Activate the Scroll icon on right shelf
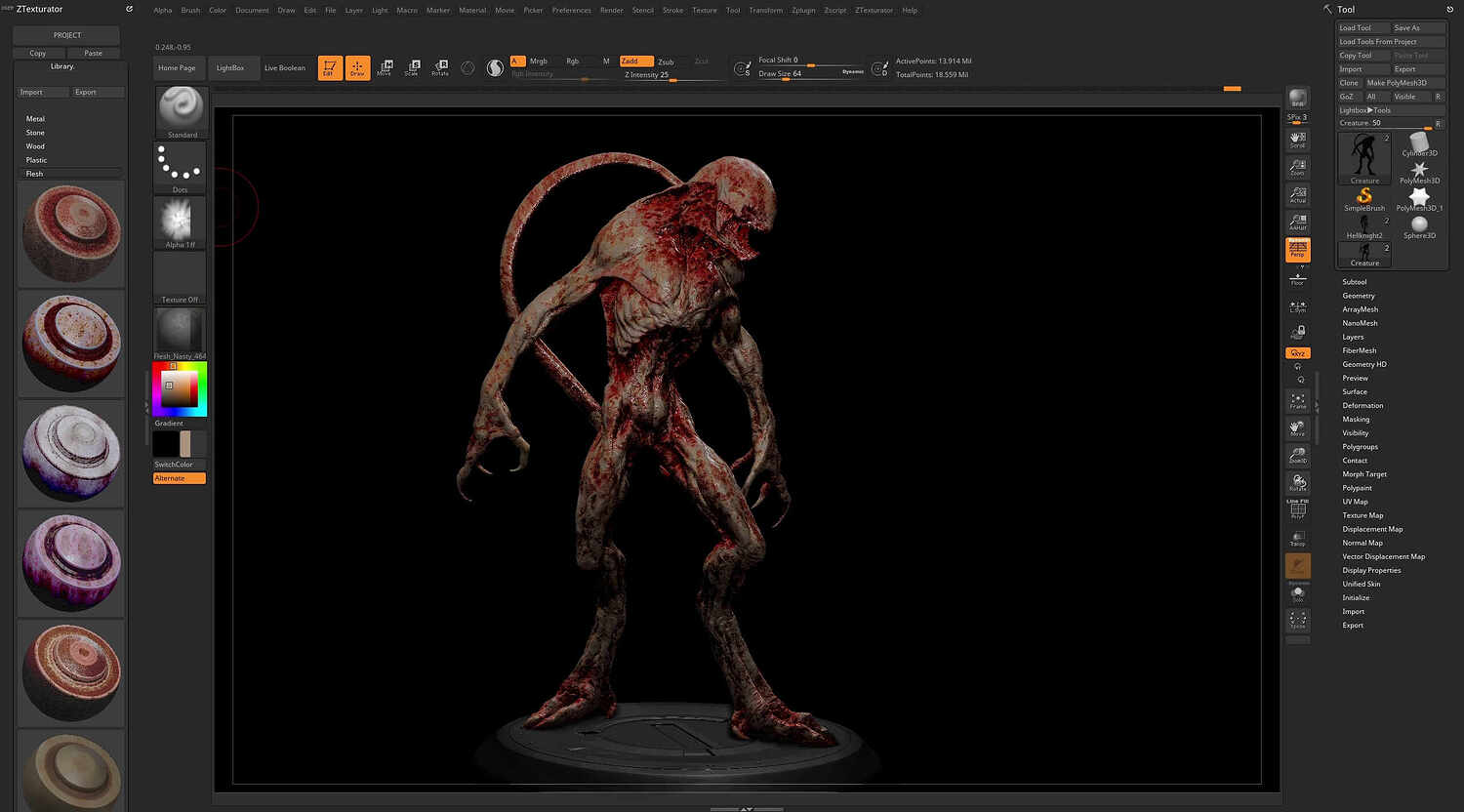The width and height of the screenshot is (1464, 812). point(1298,137)
